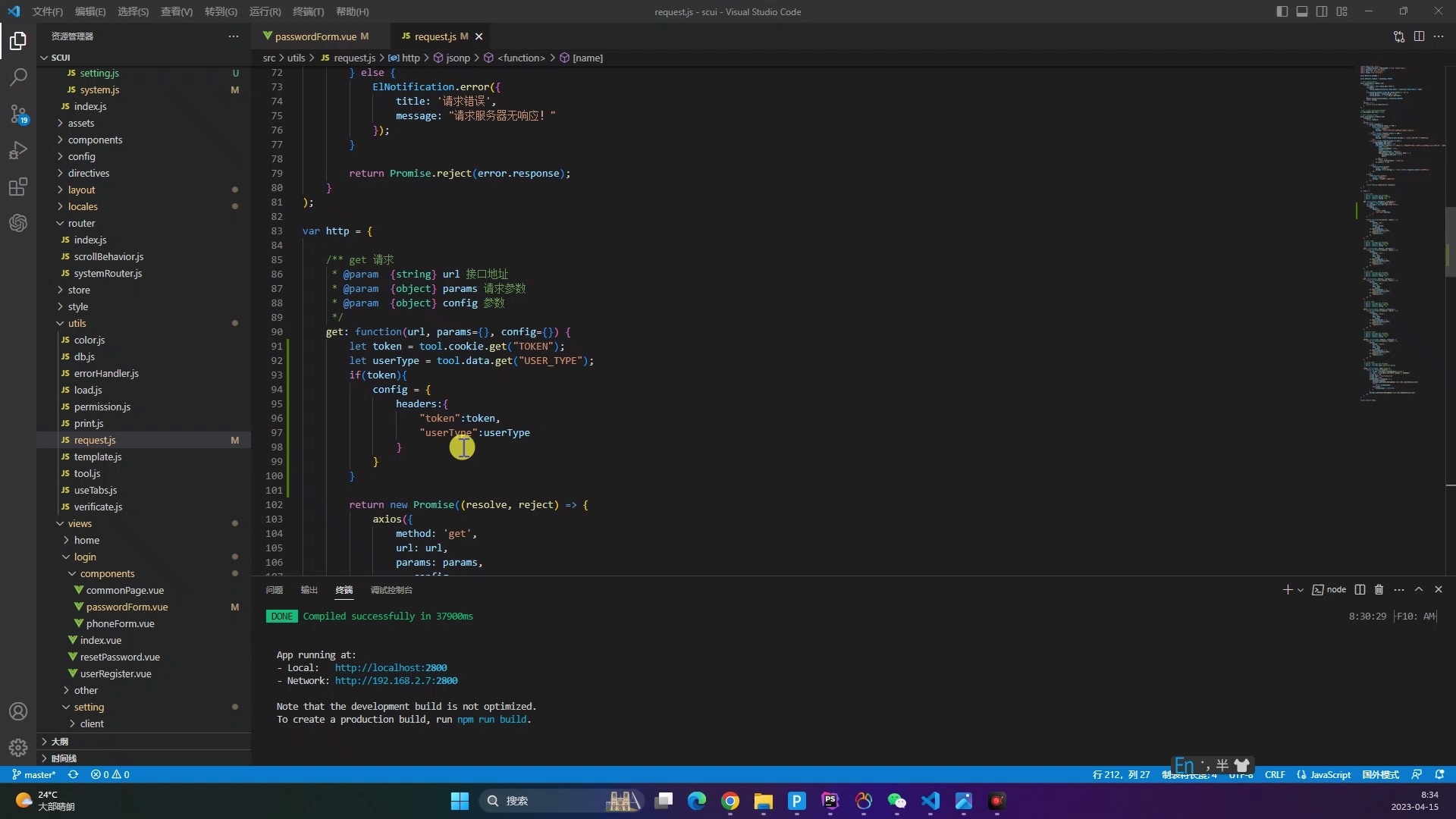This screenshot has height=819, width=1456.
Task: Toggle the secondary side bar
Action: (x=1322, y=11)
